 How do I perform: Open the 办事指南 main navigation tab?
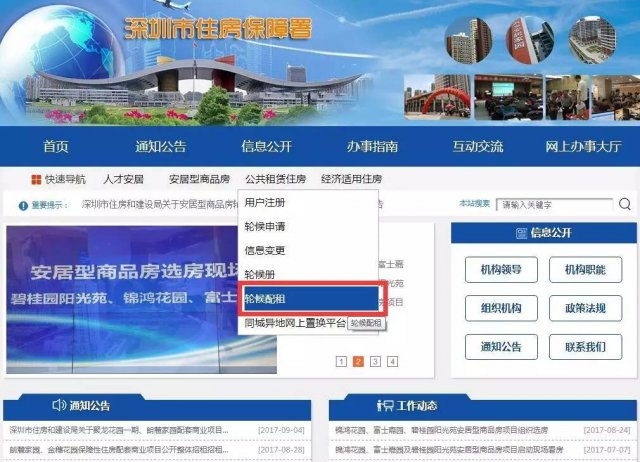point(372,146)
